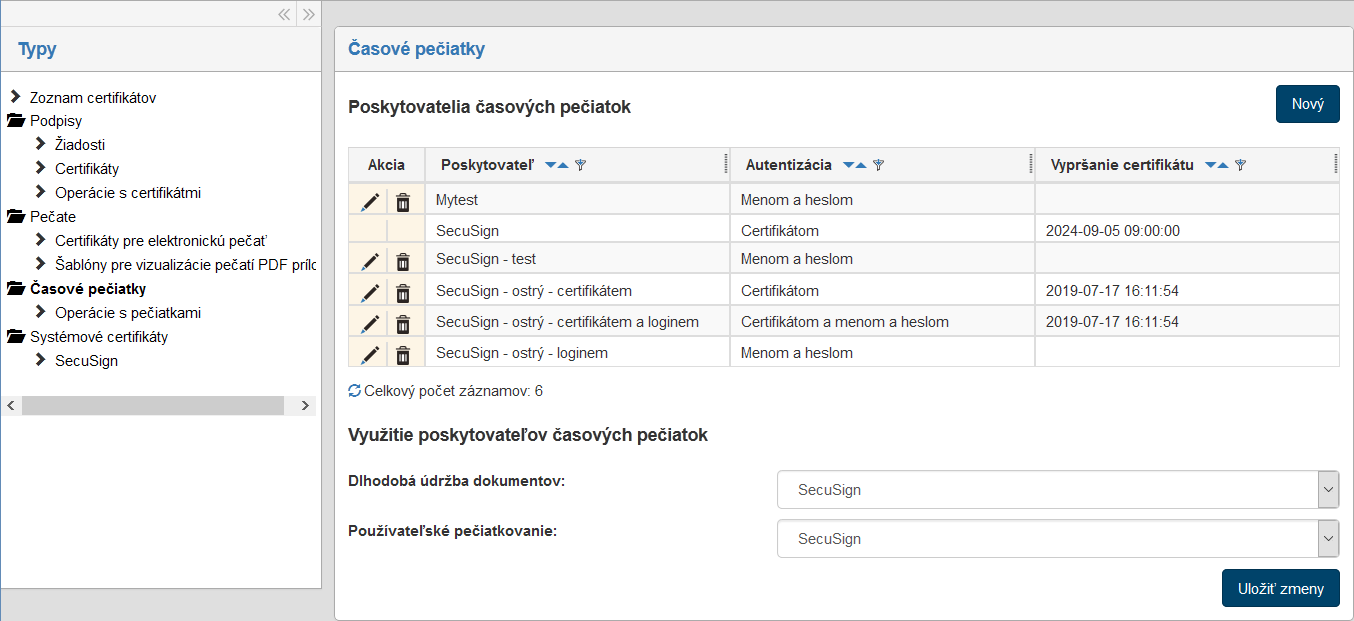Open Operácie s pečiatkami in the tree
Screen dimensions: 1354x621
pyautogui.click(x=128, y=313)
